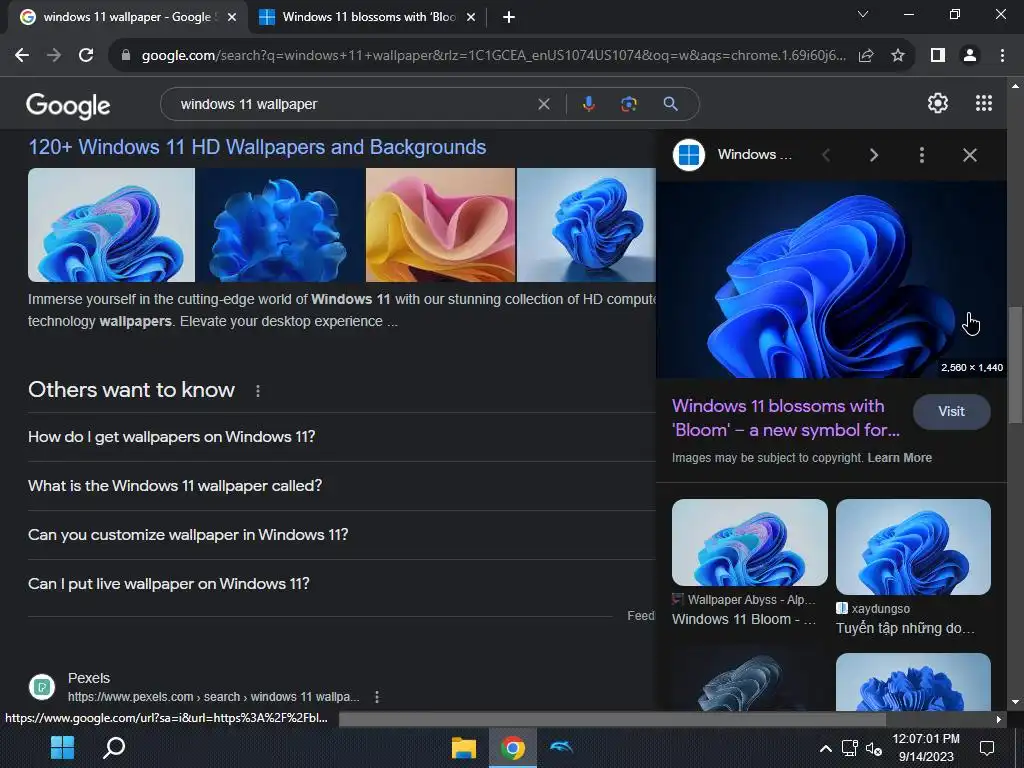
Task: Open Chrome side panel icon
Action: pos(938,56)
